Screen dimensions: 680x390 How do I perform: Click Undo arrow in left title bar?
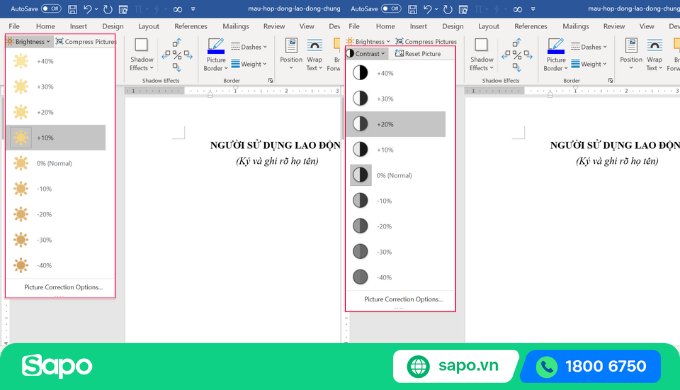click(88, 9)
